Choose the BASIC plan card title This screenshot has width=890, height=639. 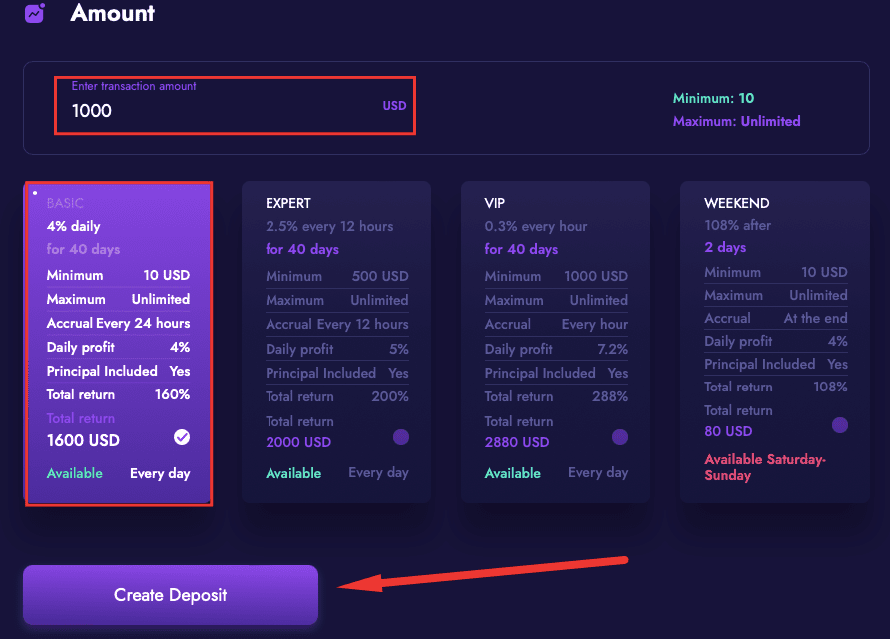click(x=65, y=203)
